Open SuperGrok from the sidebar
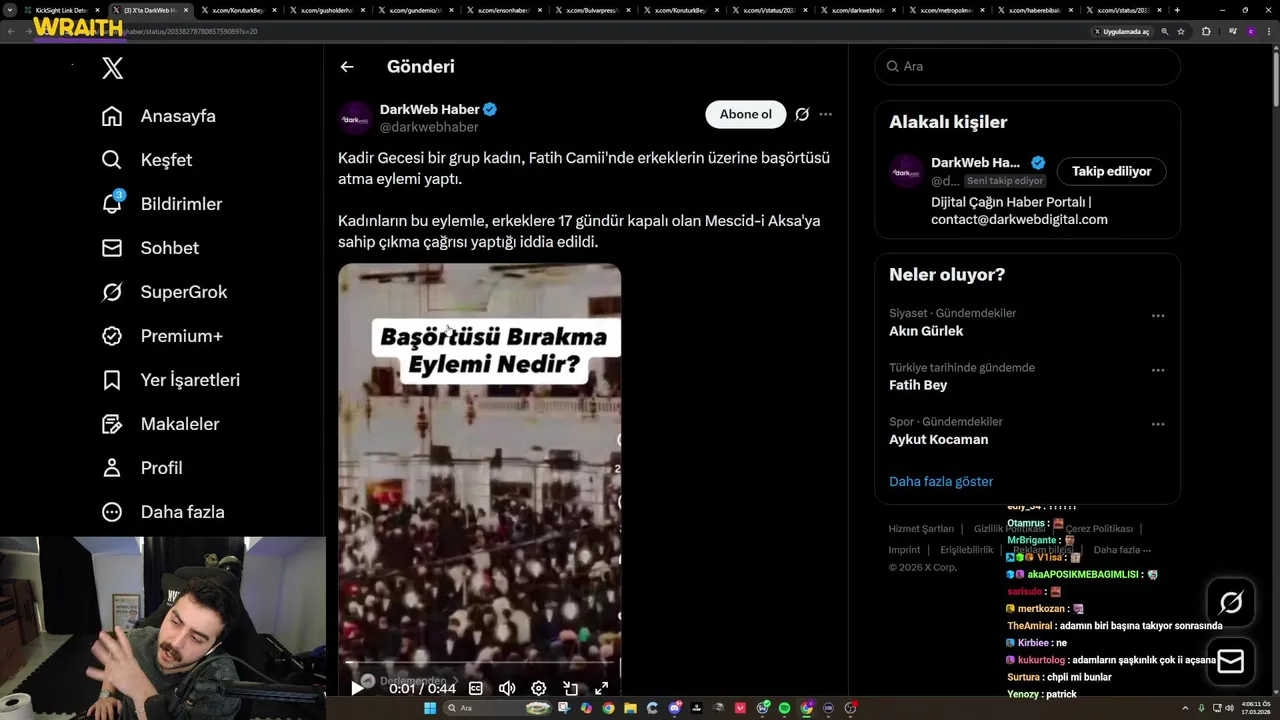Viewport: 1280px width, 720px height. [164, 292]
